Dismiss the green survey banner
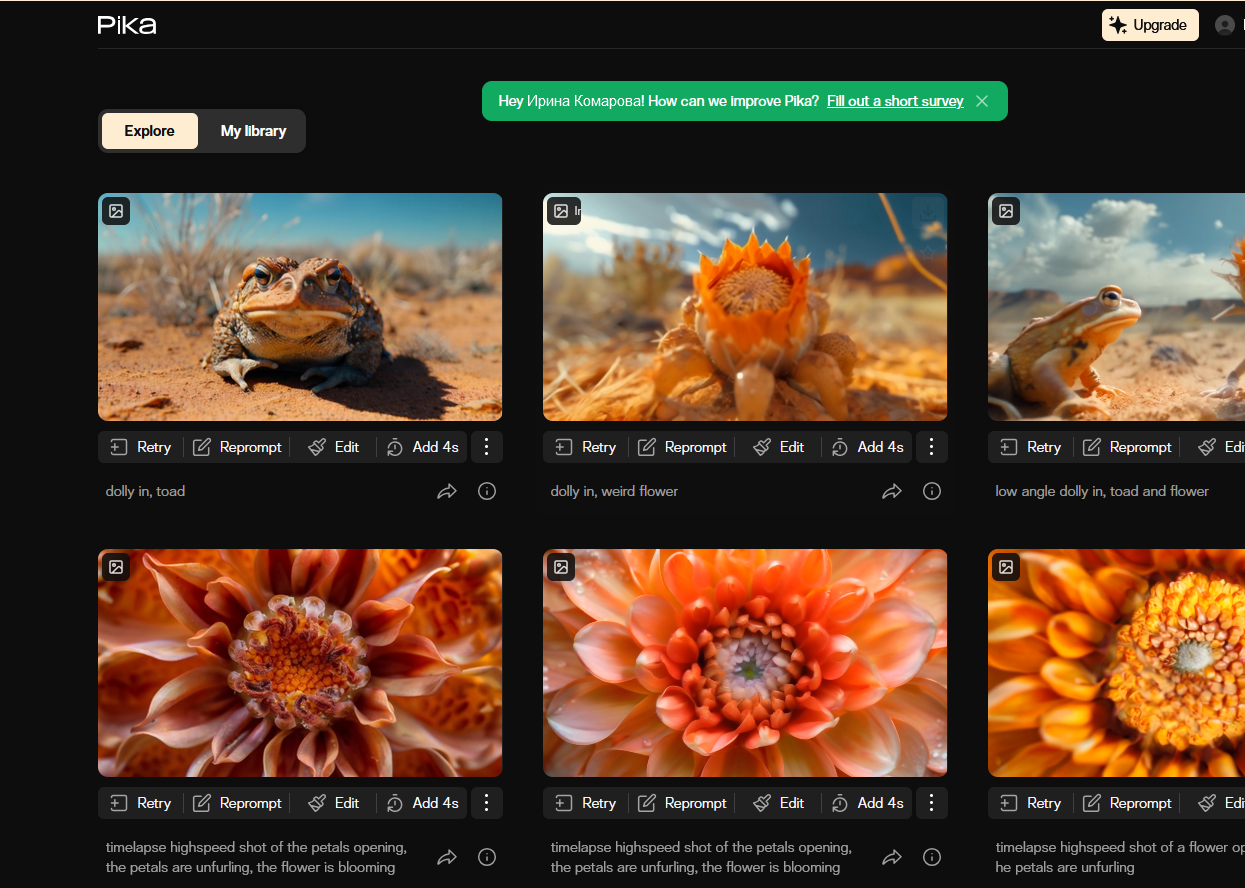The width and height of the screenshot is (1245, 888). tap(982, 101)
